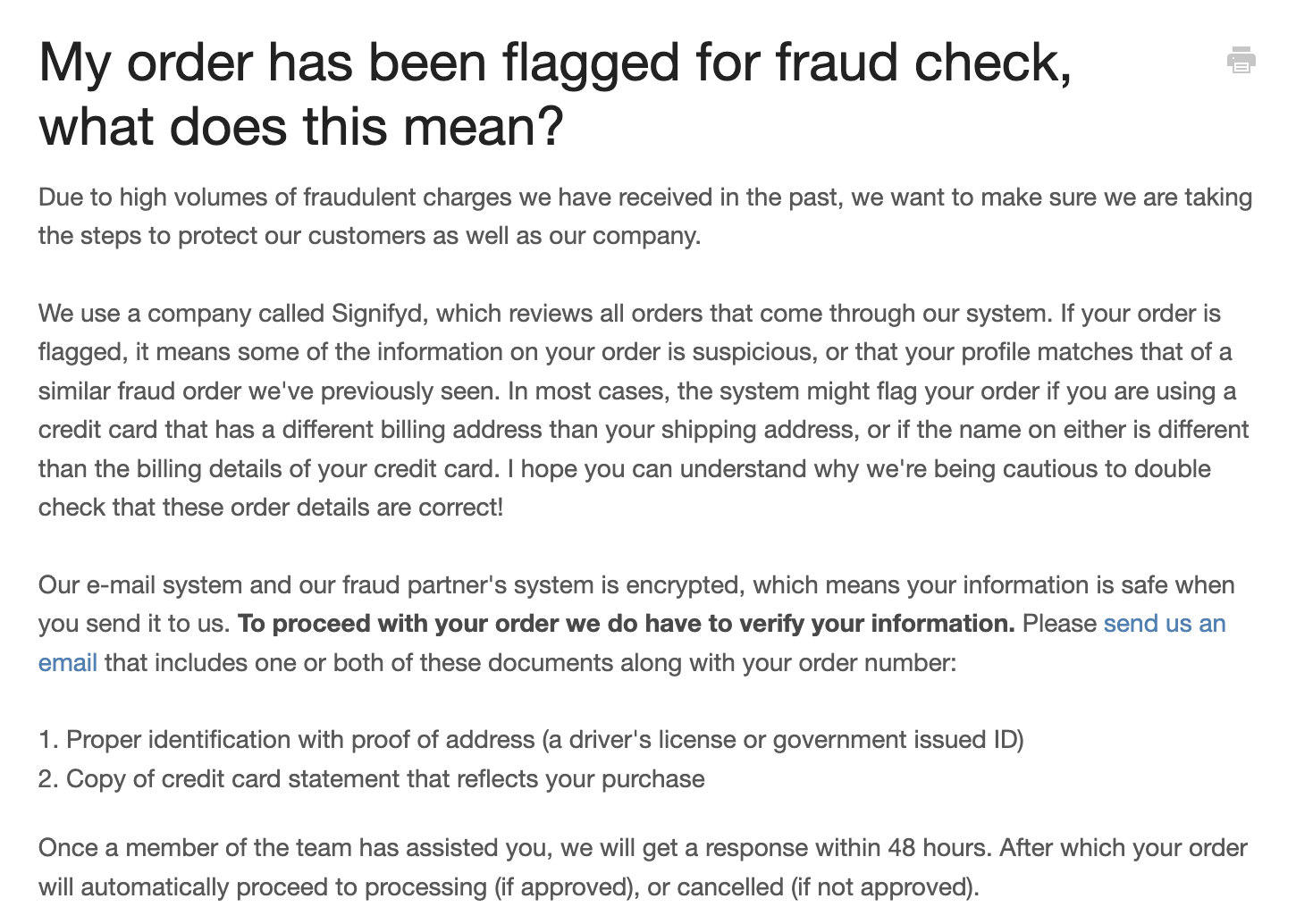Click the printer icon to print article
The height and width of the screenshot is (924, 1296).
tap(1241, 61)
